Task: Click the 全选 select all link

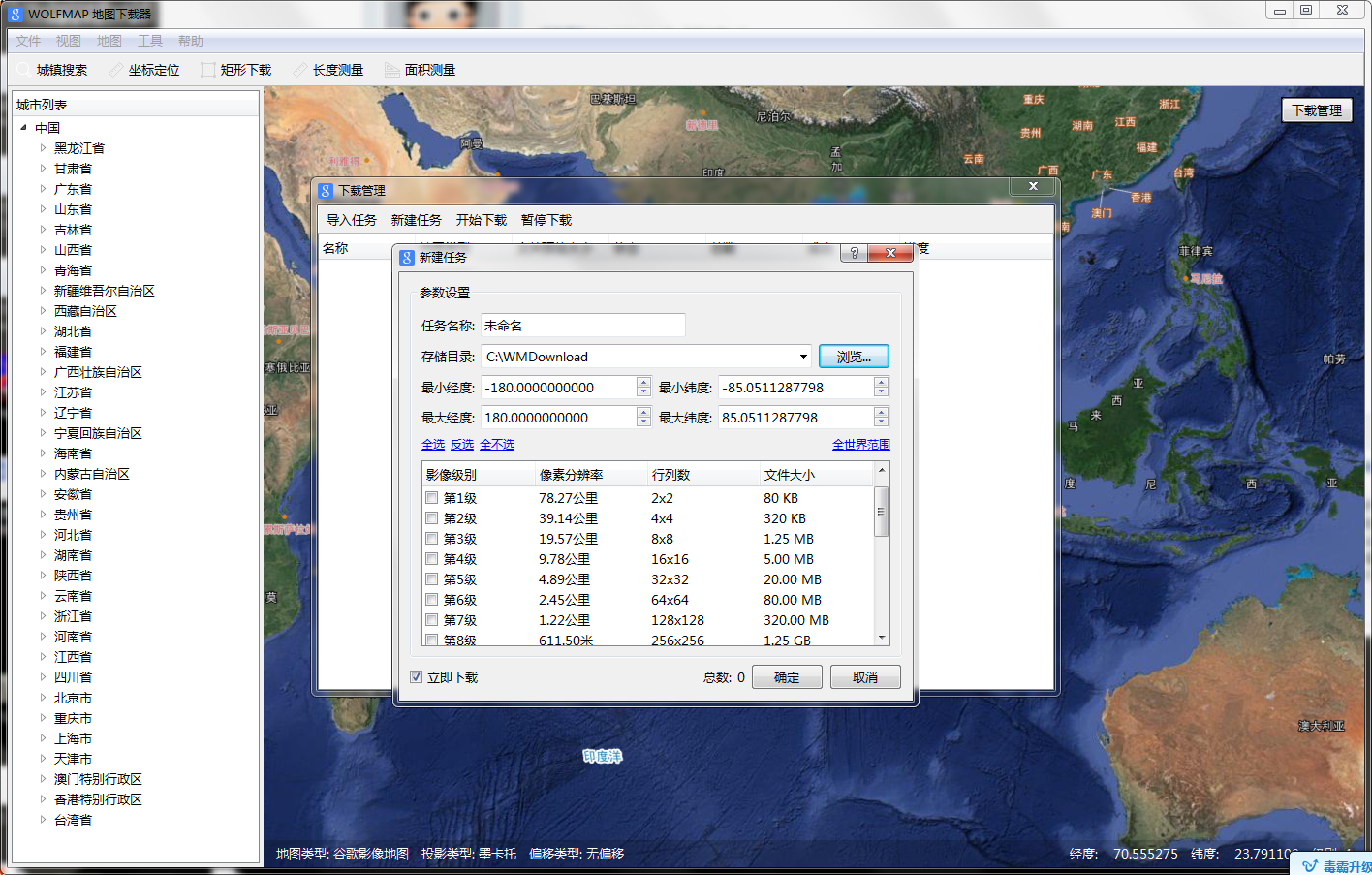Action: tap(433, 445)
